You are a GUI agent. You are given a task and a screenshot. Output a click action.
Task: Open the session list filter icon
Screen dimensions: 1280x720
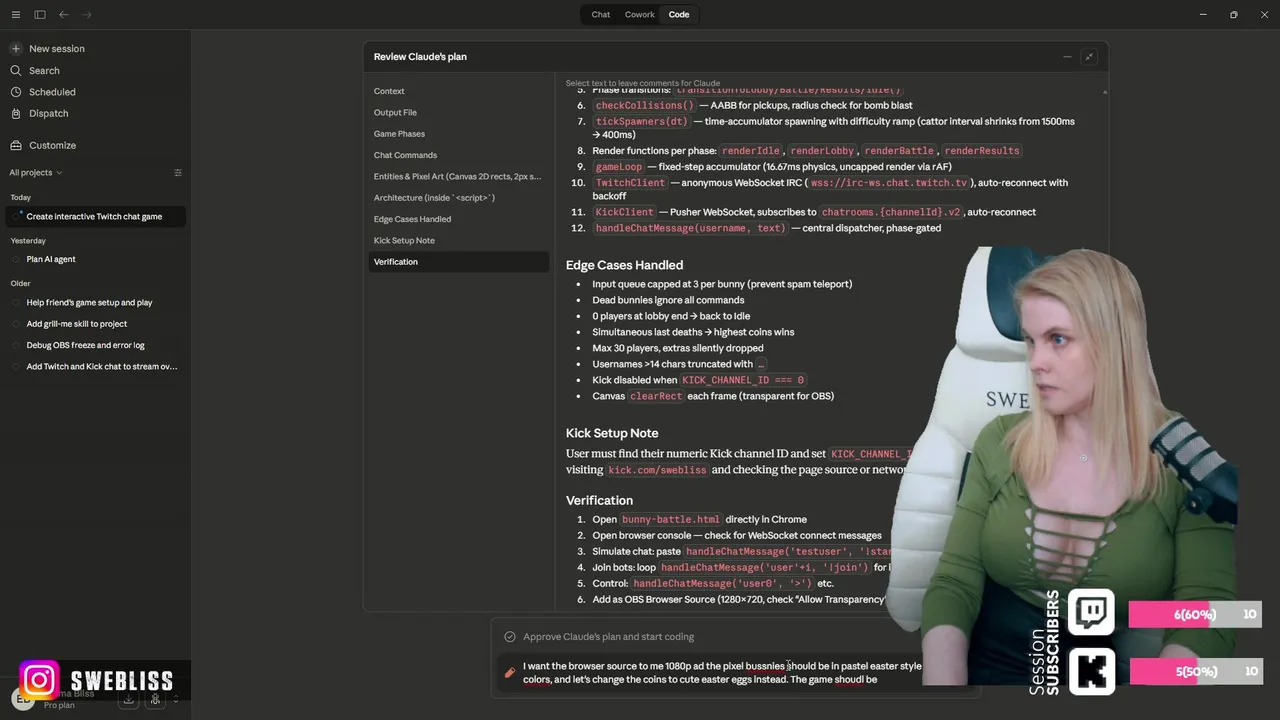click(178, 173)
